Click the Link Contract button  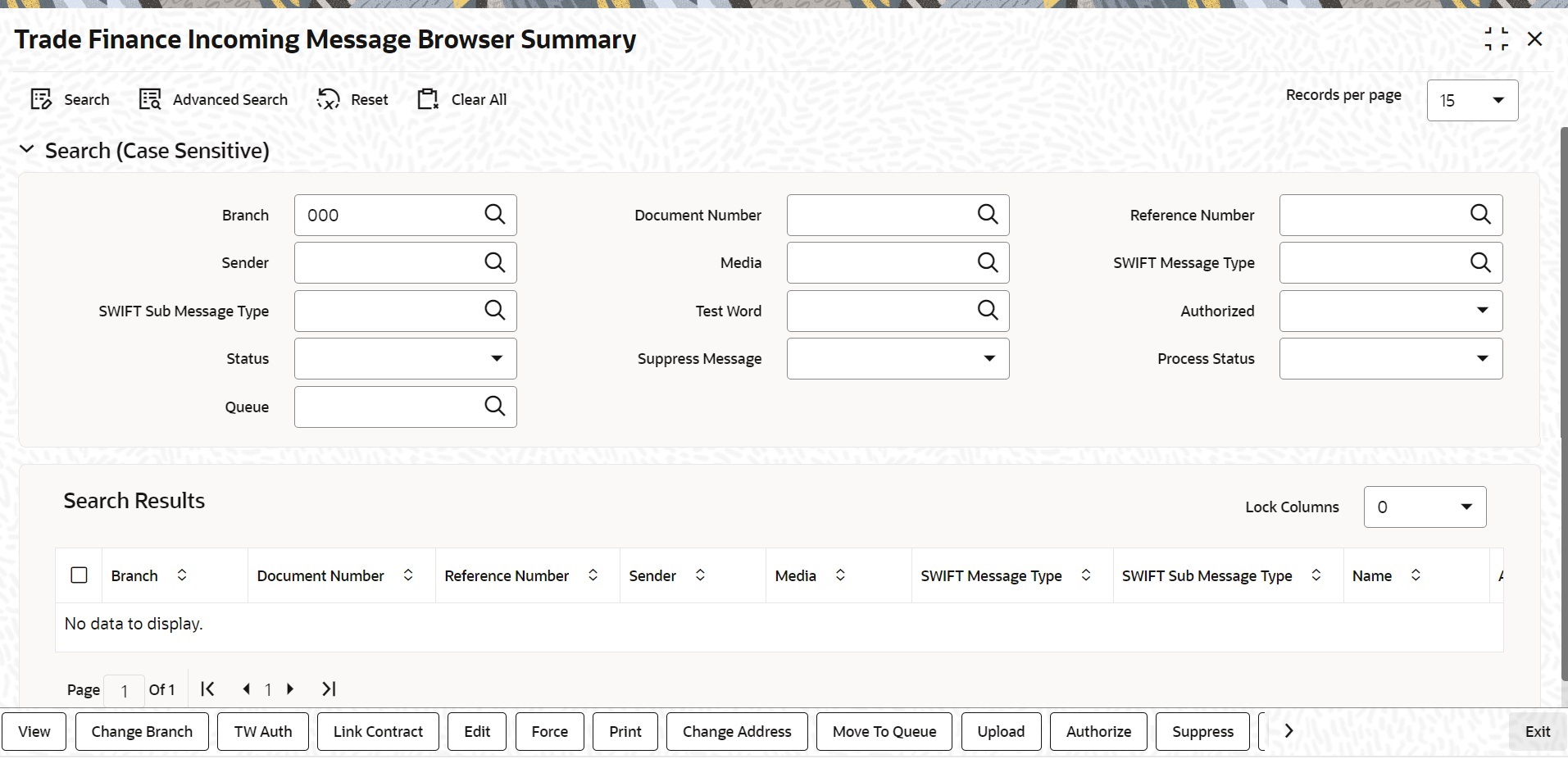[x=378, y=731]
